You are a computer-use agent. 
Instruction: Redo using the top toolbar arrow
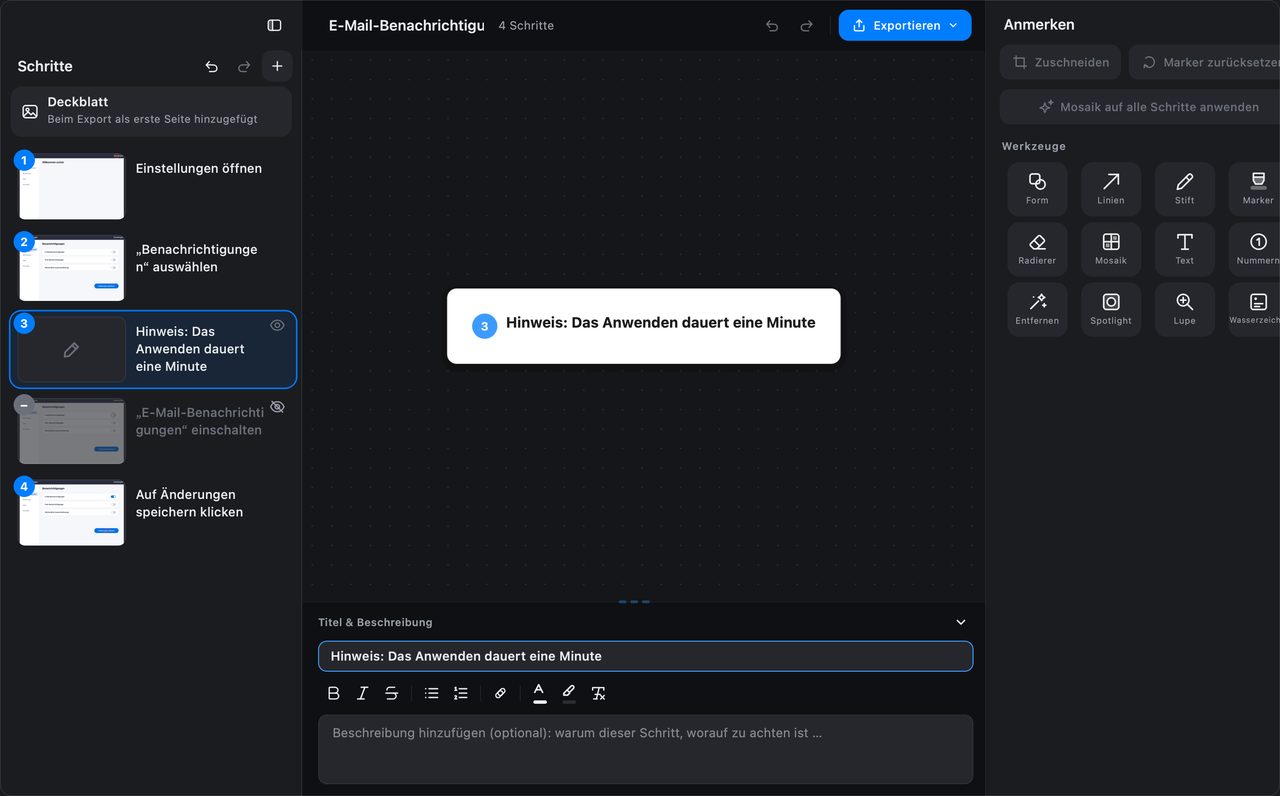[806, 26]
